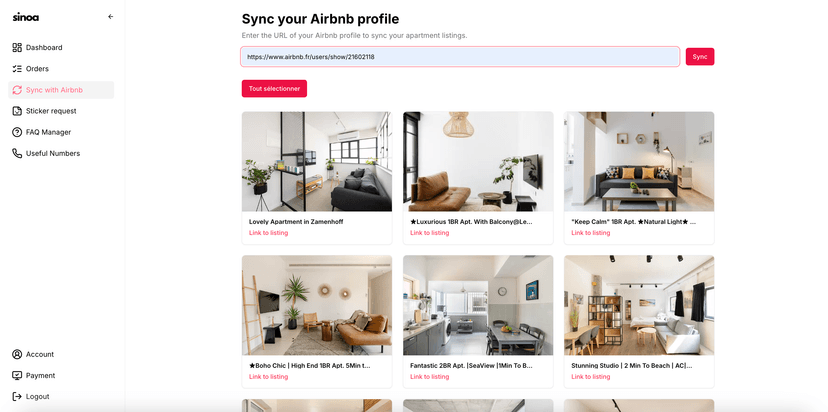
Task: Click the Orders checklist icon
Action: (x=17, y=69)
